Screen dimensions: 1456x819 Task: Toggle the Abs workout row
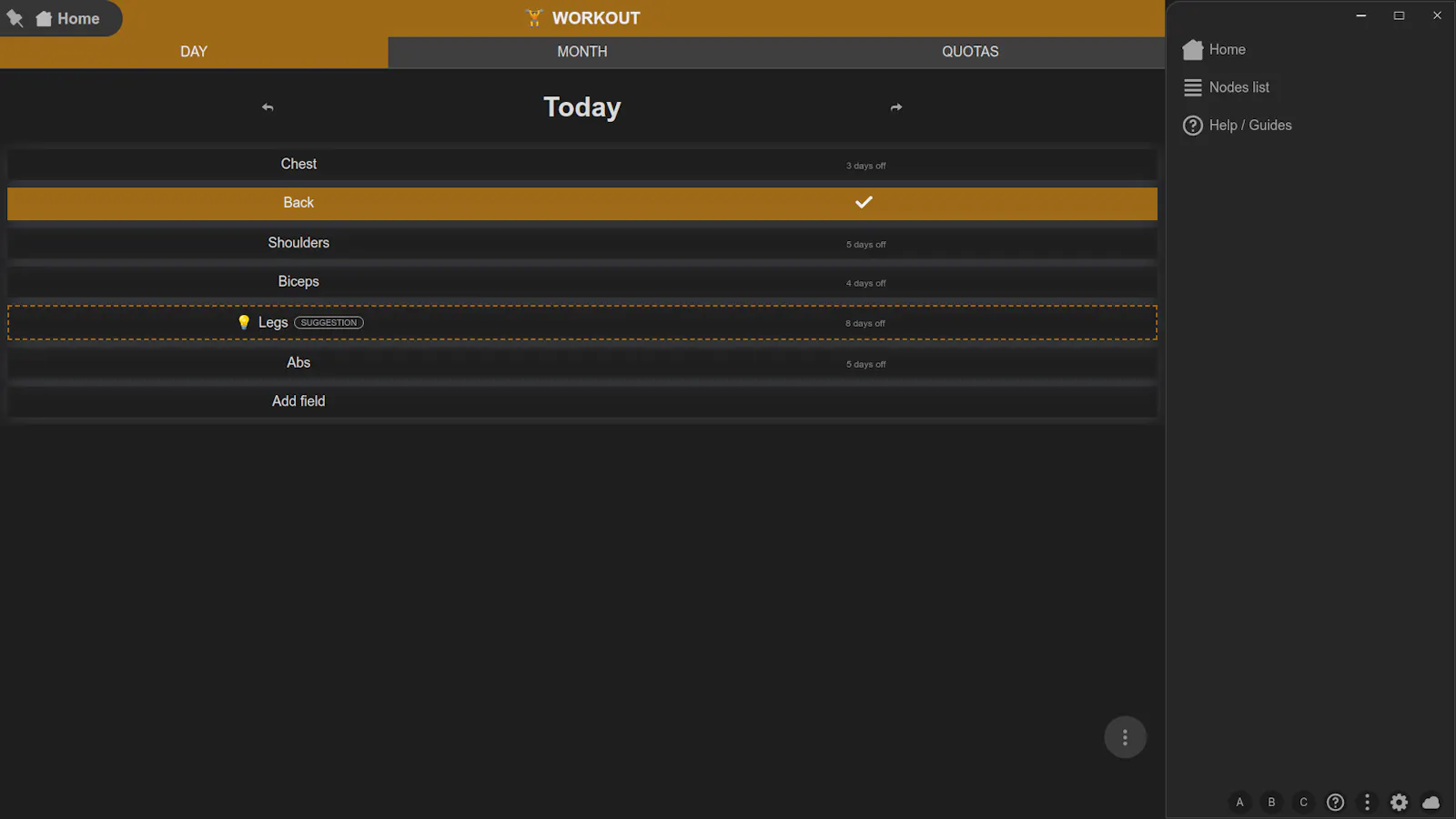[582, 363]
